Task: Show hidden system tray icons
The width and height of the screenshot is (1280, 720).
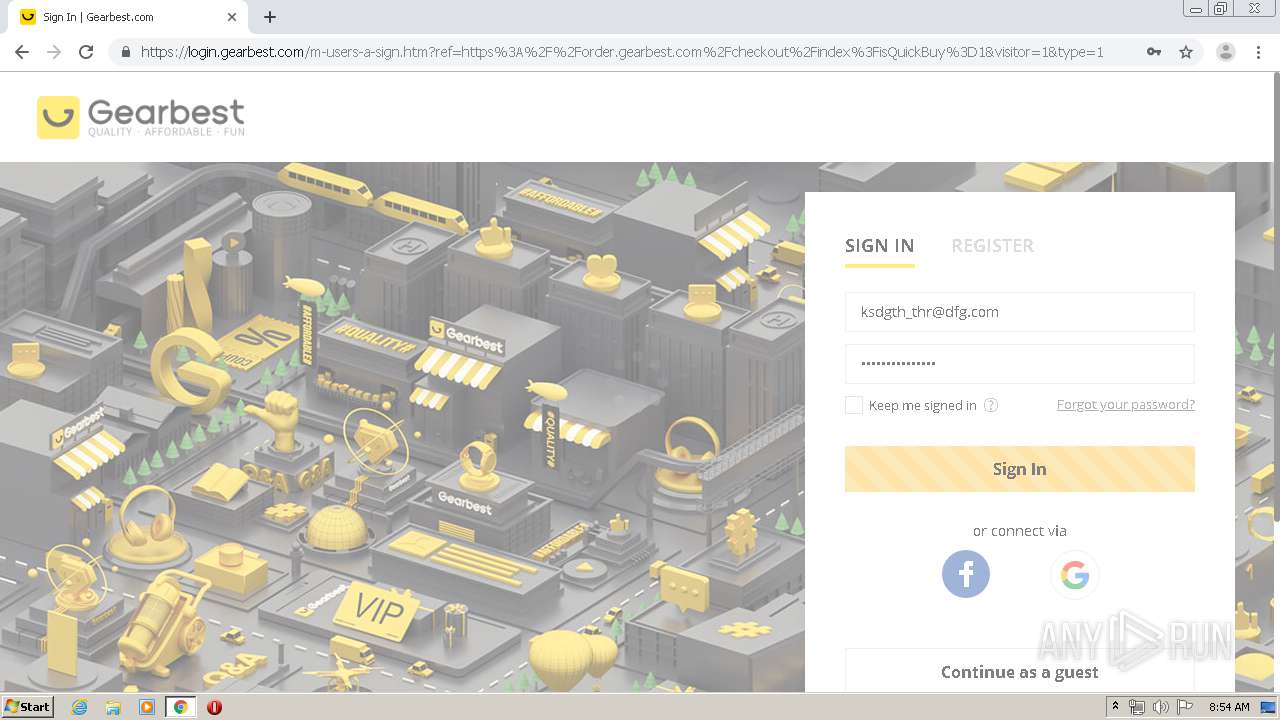Action: pyautogui.click(x=1115, y=707)
